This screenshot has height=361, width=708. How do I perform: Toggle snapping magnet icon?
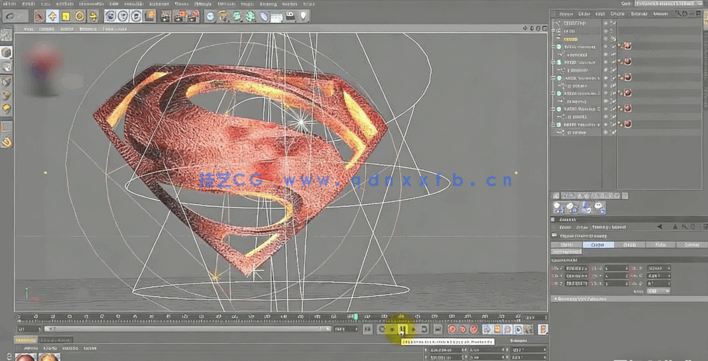[6, 143]
